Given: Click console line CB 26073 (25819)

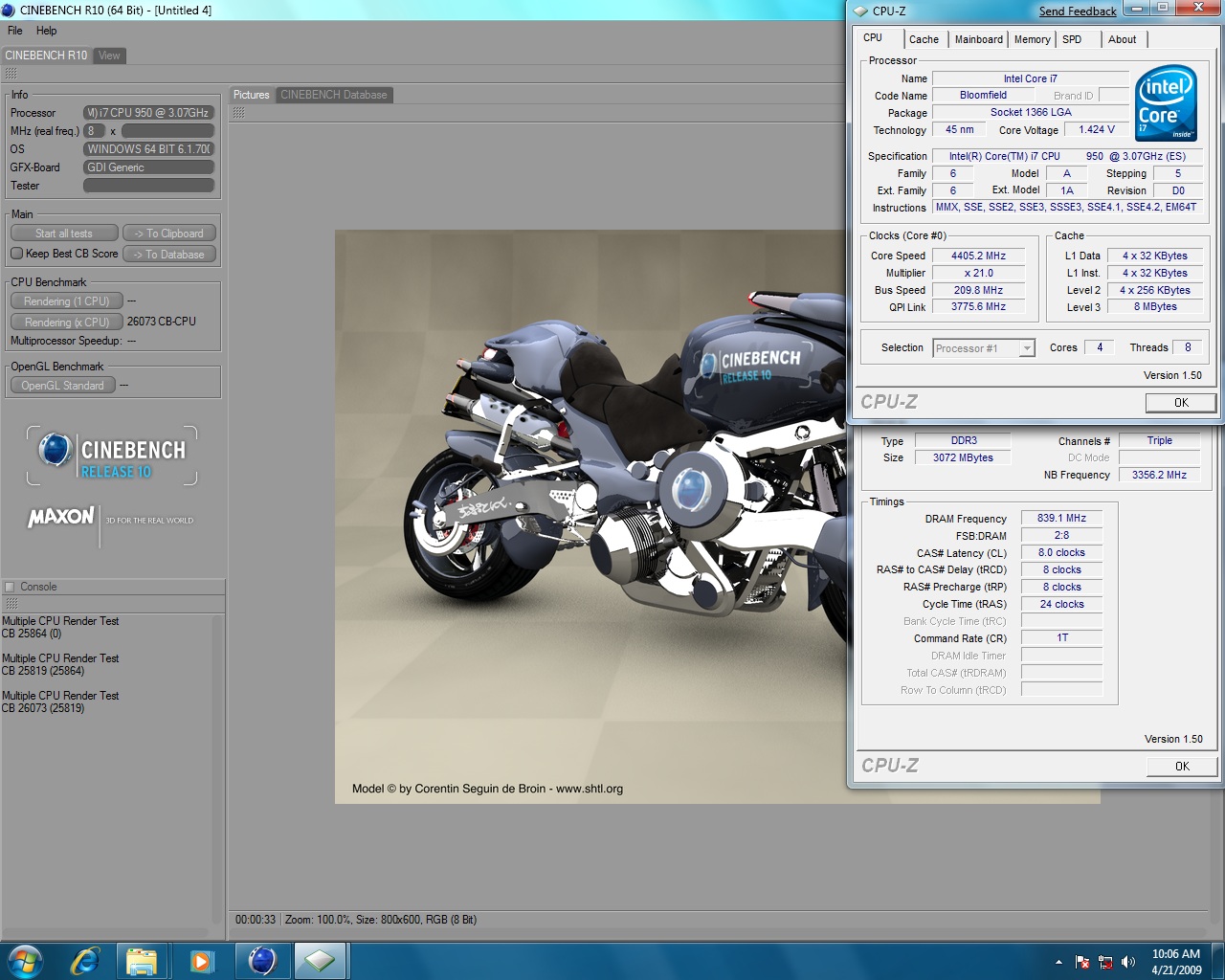Looking at the screenshot, I should pos(43,708).
